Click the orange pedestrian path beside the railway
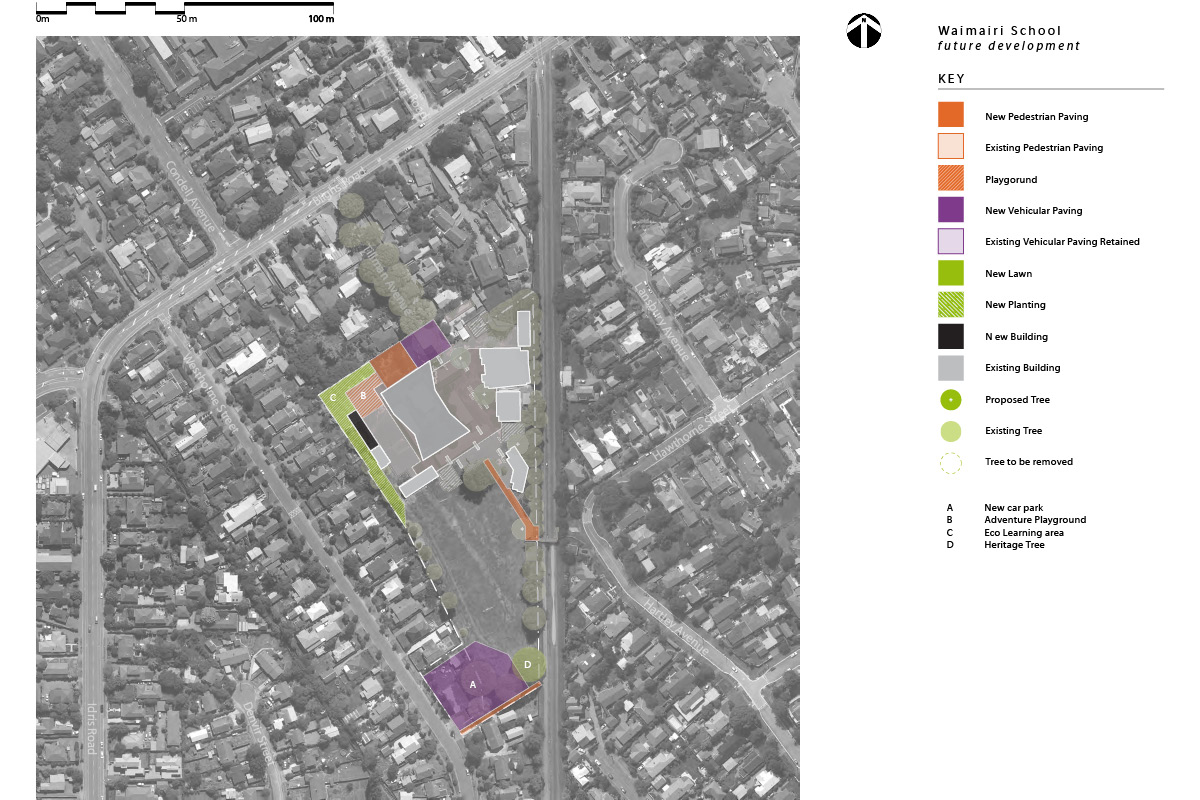The width and height of the screenshot is (1200, 800). 512,498
